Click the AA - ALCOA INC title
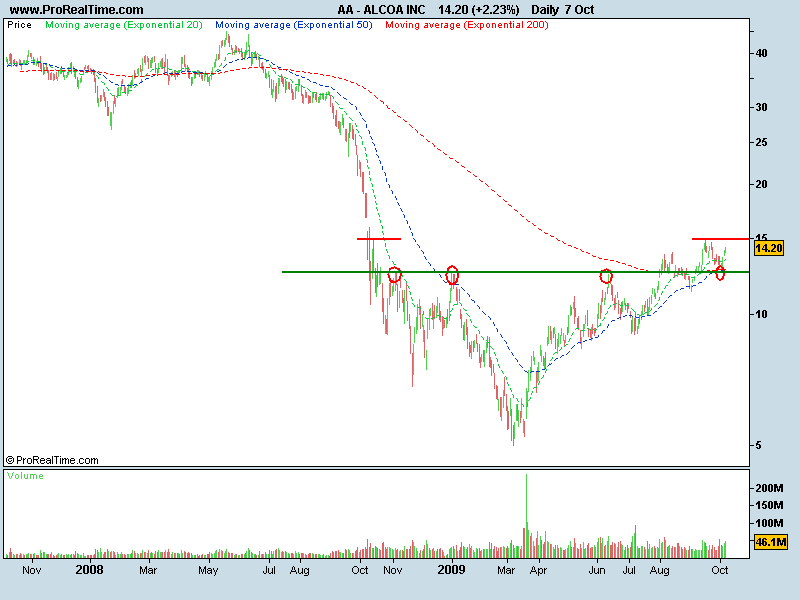800x600 pixels. click(x=381, y=10)
